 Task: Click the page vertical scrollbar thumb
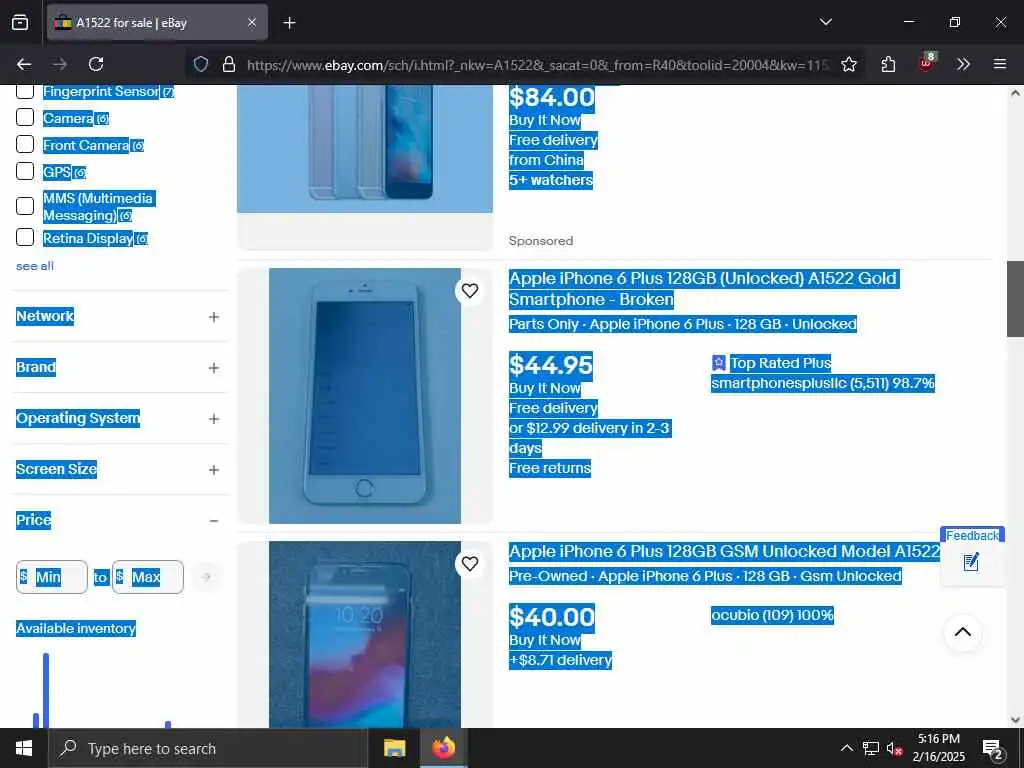pyautogui.click(x=1015, y=299)
